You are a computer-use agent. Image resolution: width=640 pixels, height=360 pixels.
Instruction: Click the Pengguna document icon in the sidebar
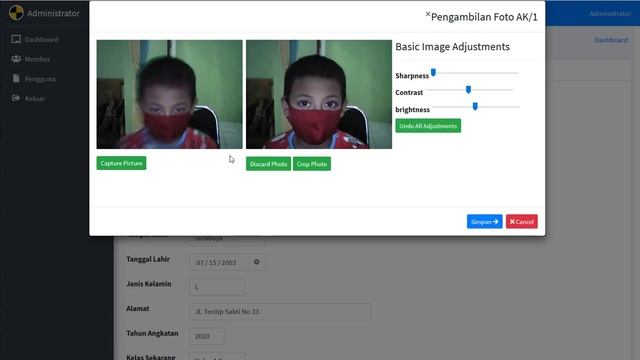[16, 78]
